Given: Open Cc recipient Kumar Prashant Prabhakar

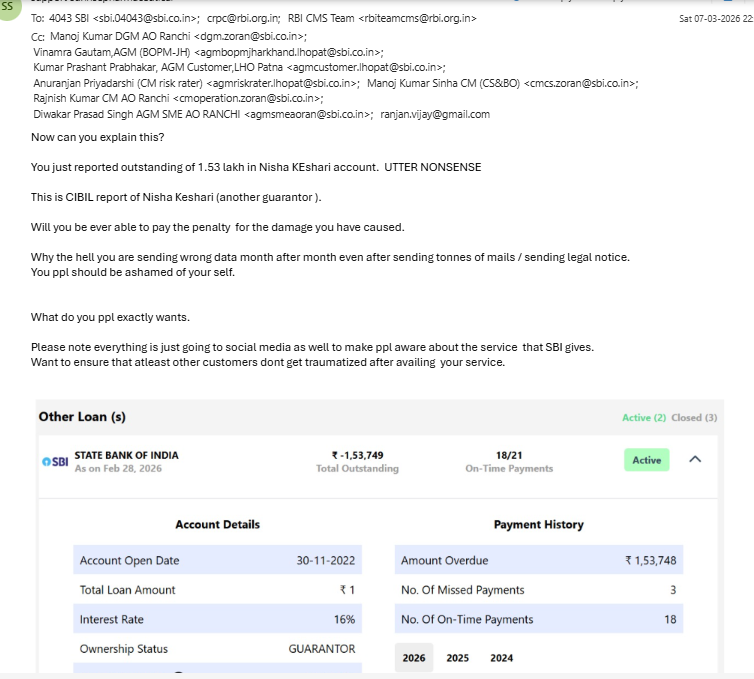Looking at the screenshot, I should pos(239,67).
